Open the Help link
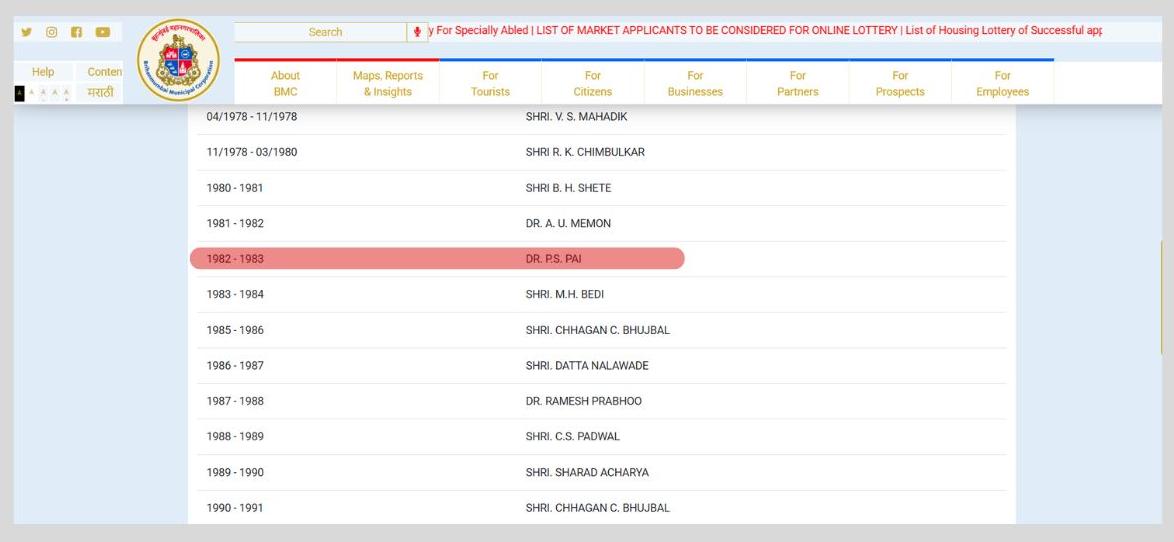This screenshot has width=1174, height=542. coord(43,72)
